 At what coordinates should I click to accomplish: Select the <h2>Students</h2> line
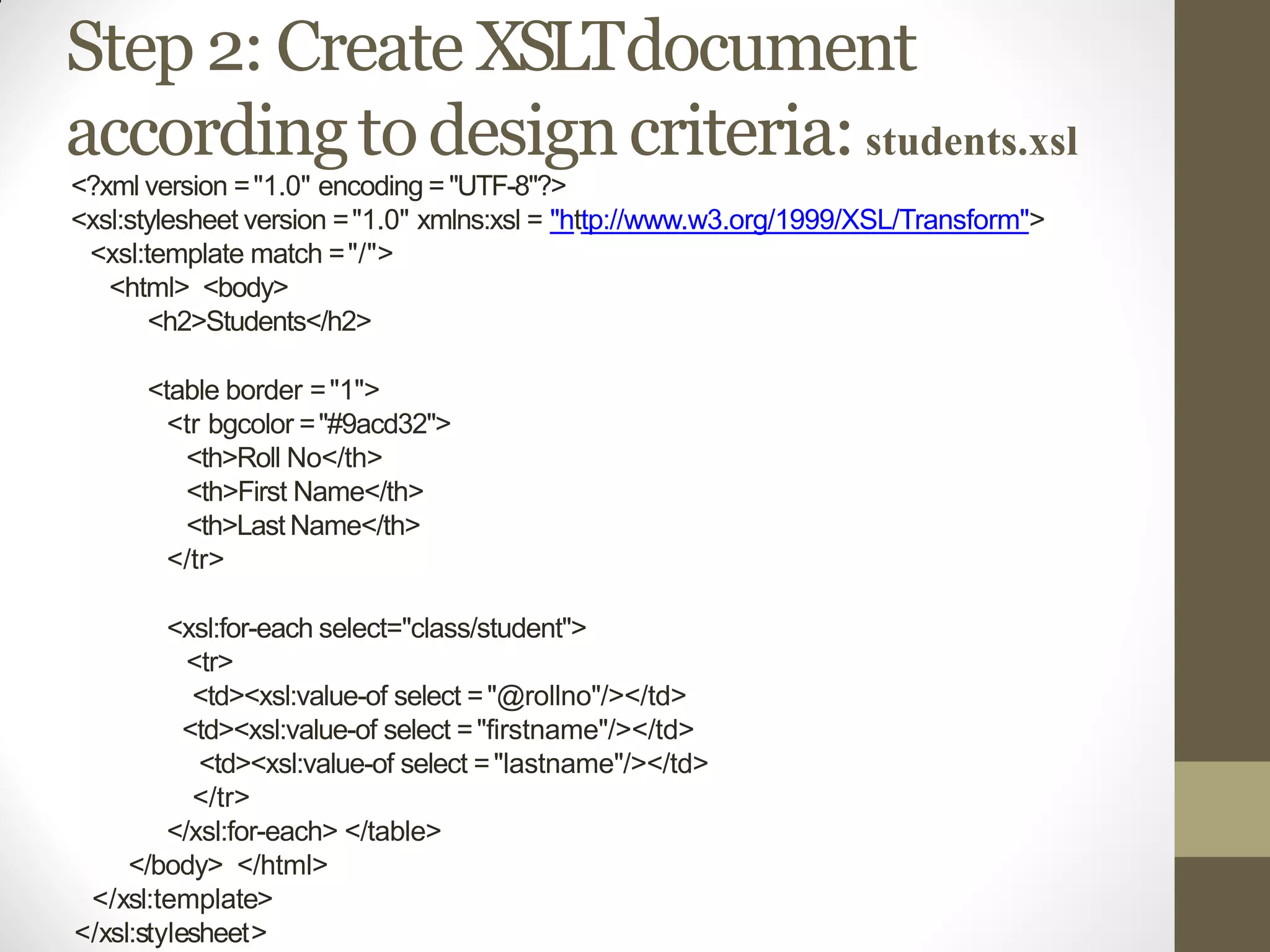[259, 322]
